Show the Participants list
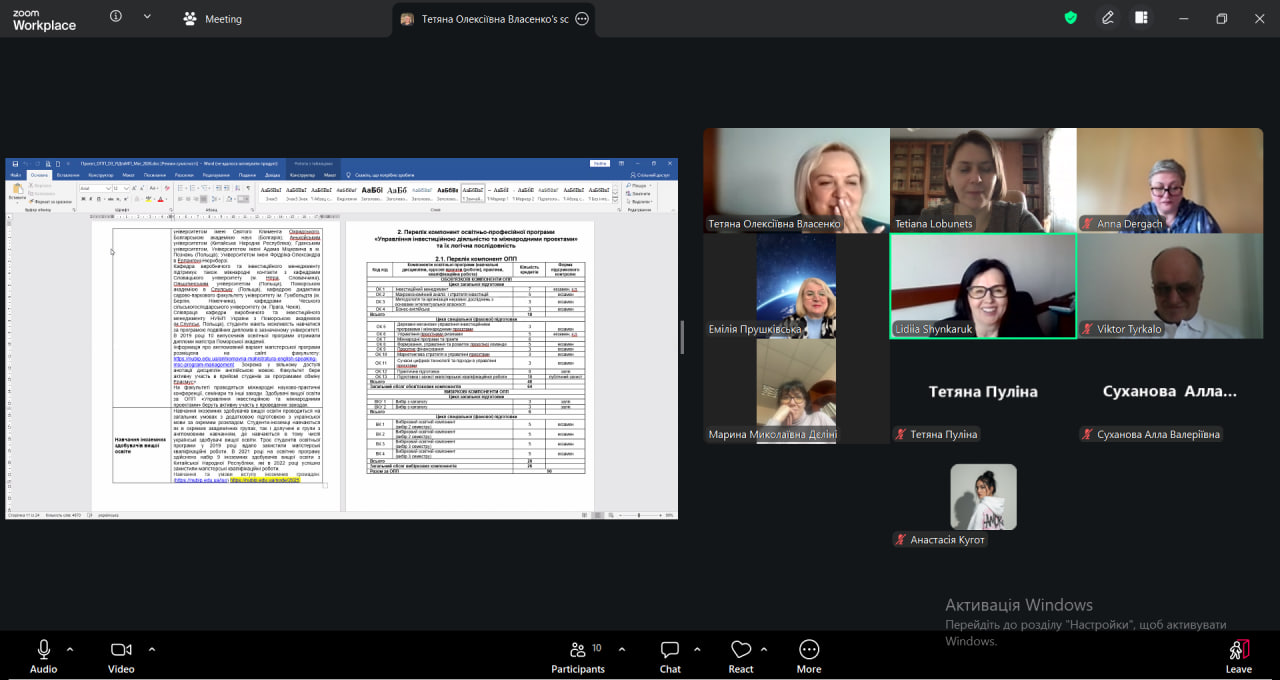This screenshot has width=1280, height=680. 578,656
